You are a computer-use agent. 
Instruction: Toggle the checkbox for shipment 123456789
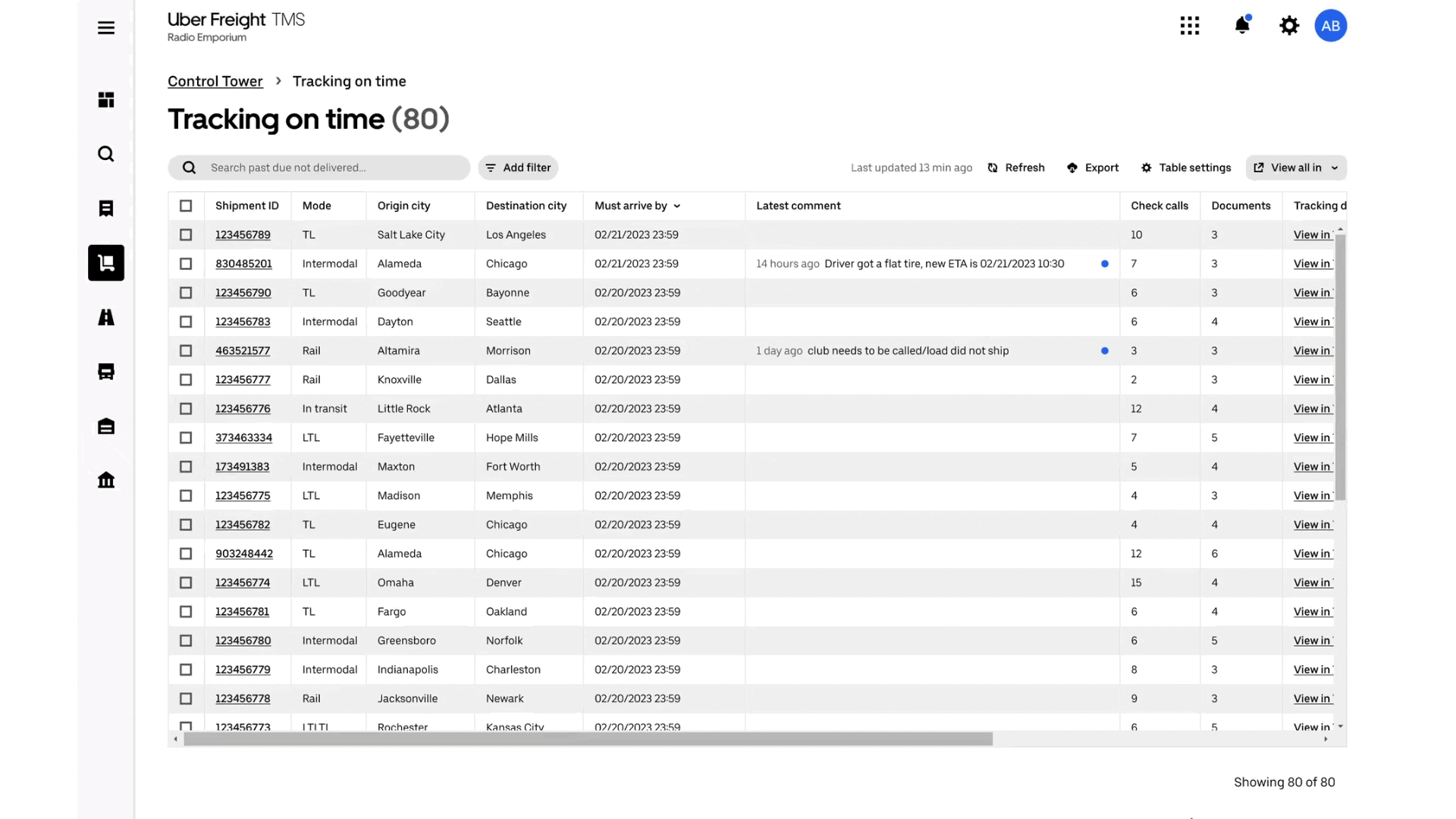[x=185, y=234]
